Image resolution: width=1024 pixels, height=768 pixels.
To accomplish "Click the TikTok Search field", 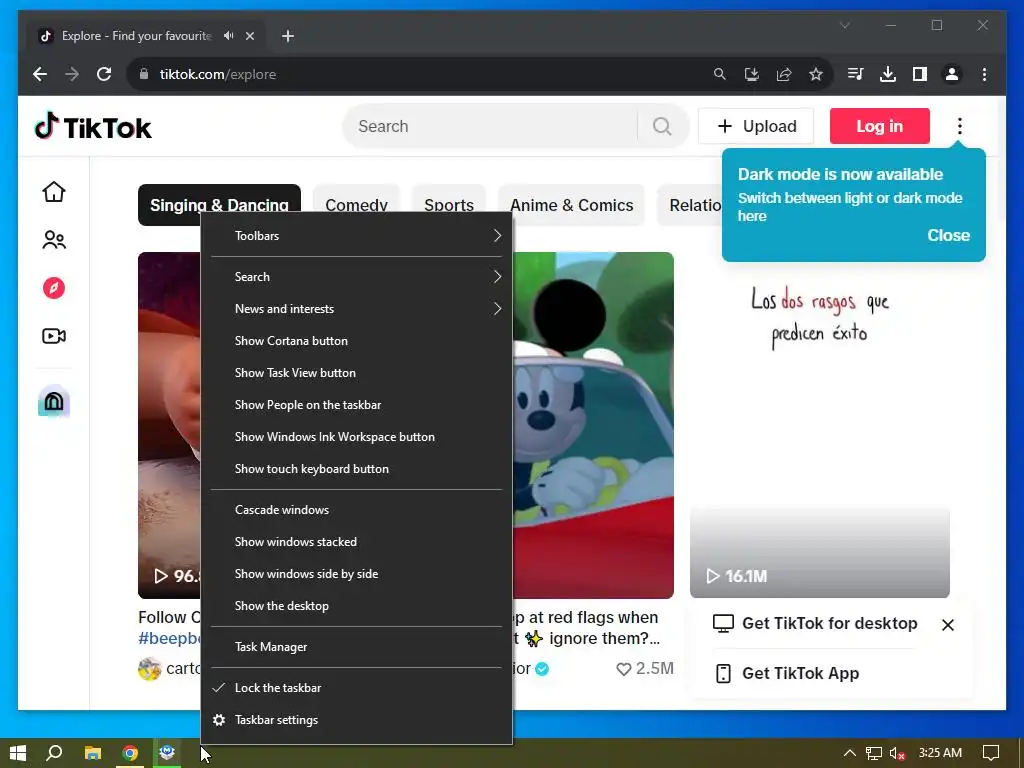I will 490,126.
